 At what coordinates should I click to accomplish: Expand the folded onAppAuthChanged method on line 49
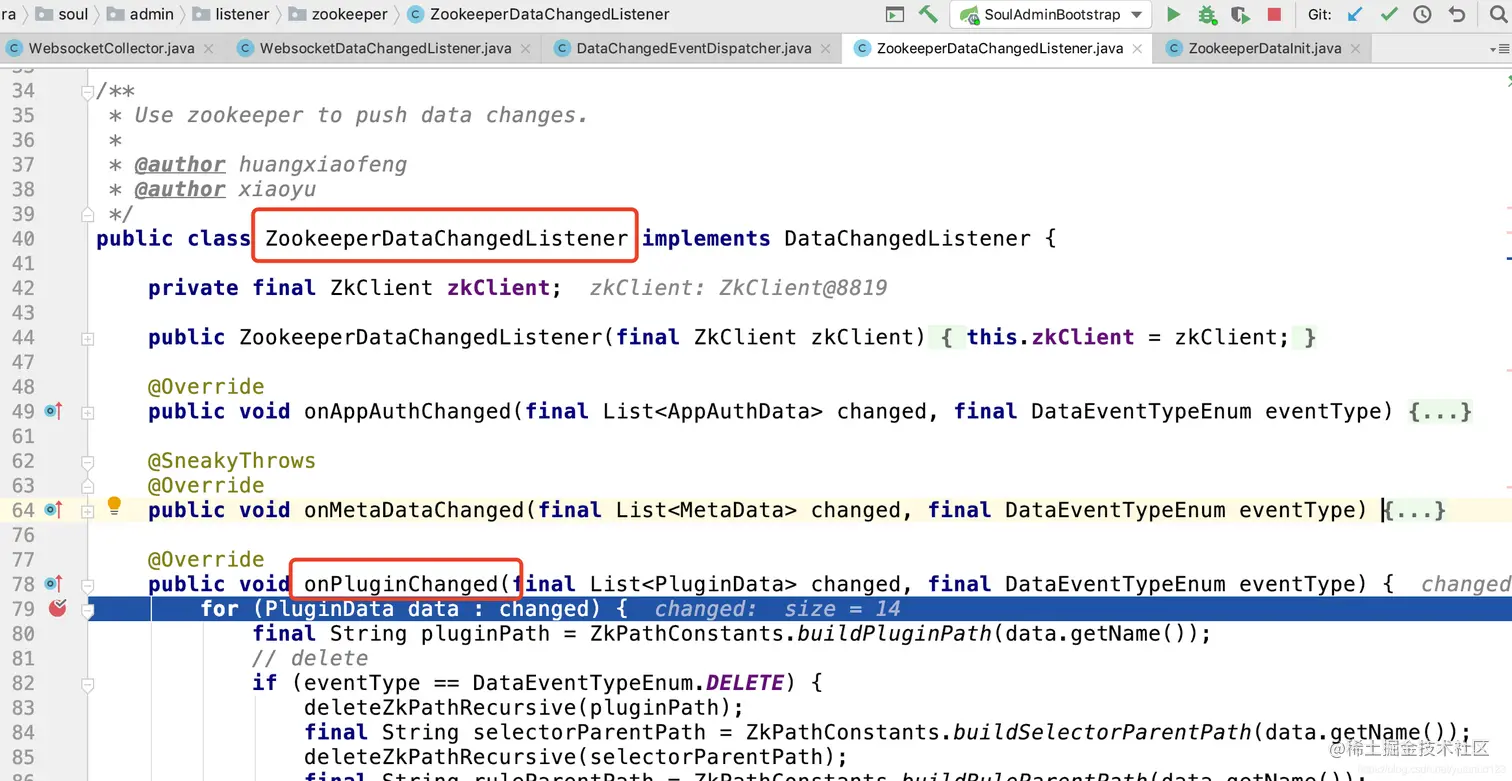87,412
